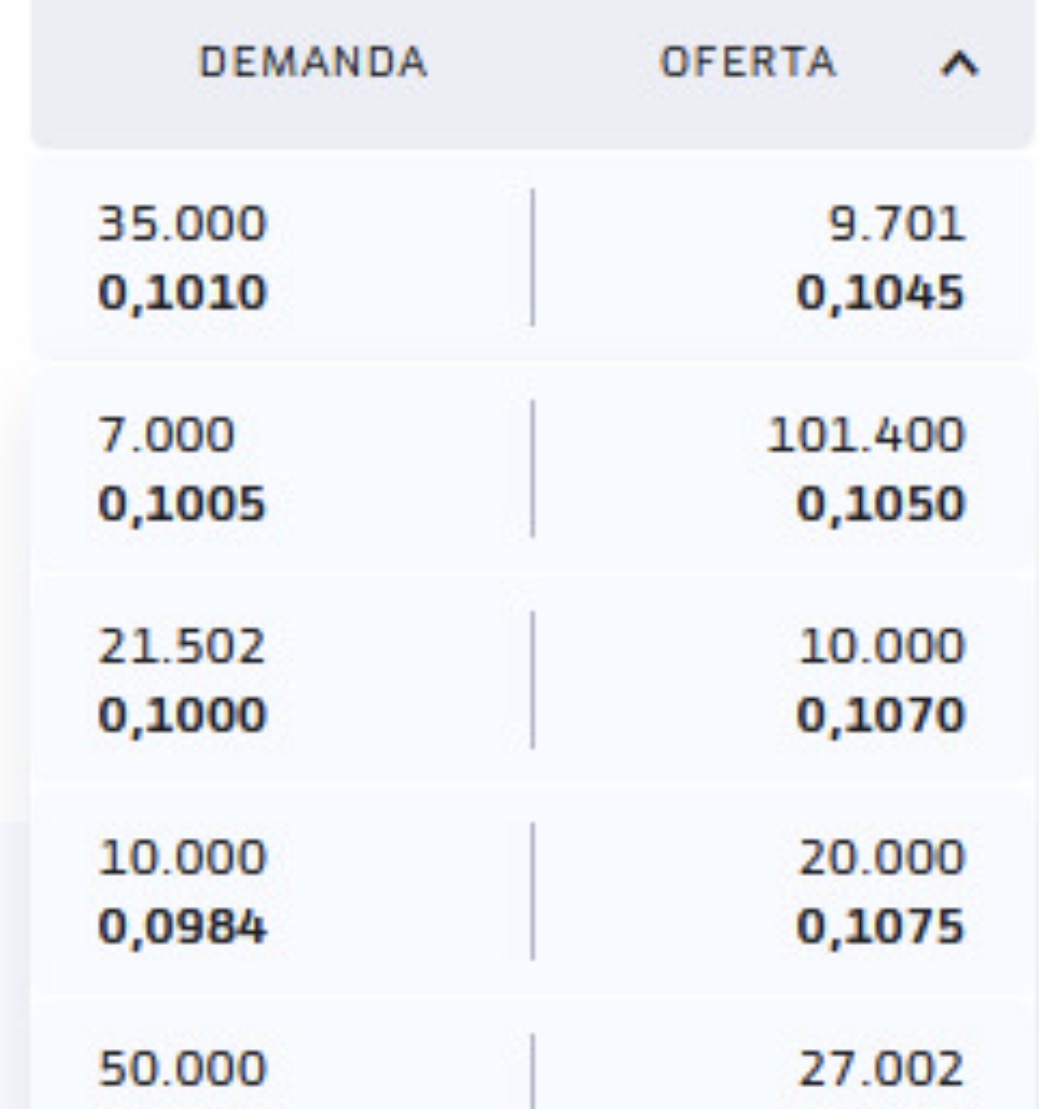The image size is (1039, 1109).
Task: Click the DEMANDA column header
Action: point(314,64)
